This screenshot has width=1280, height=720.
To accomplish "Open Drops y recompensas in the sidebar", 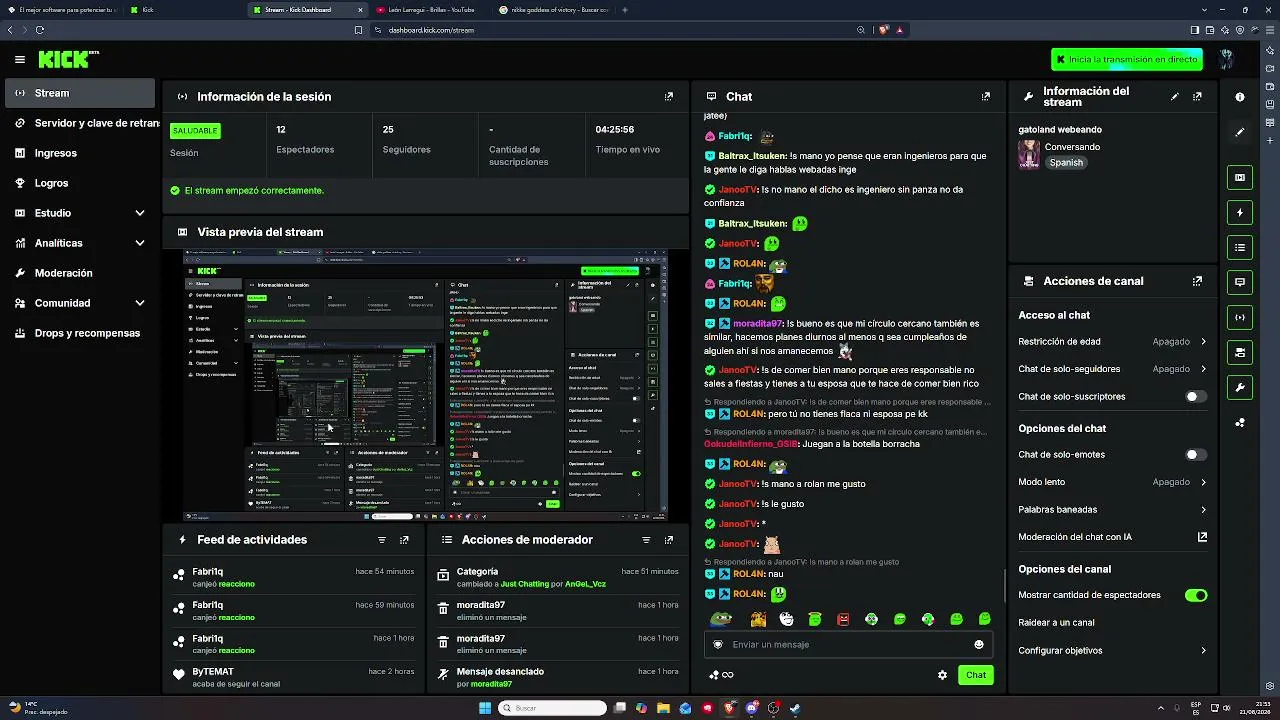I will pyautogui.click(x=78, y=333).
